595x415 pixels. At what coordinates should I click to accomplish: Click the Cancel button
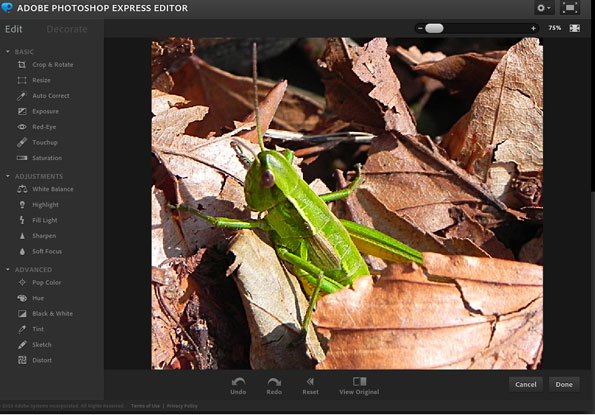[526, 384]
